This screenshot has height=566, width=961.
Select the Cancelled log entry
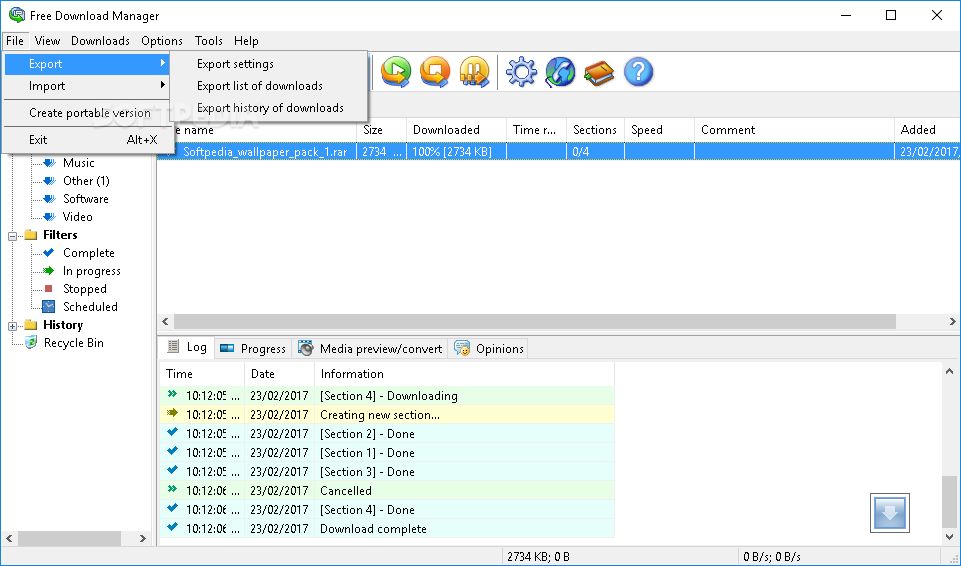pyautogui.click(x=387, y=491)
